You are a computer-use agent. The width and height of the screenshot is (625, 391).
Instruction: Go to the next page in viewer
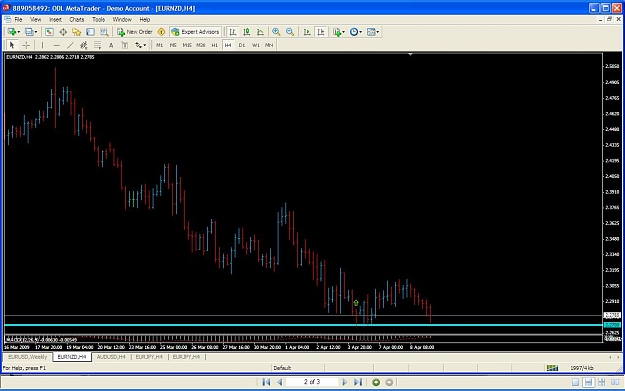tap(345, 382)
